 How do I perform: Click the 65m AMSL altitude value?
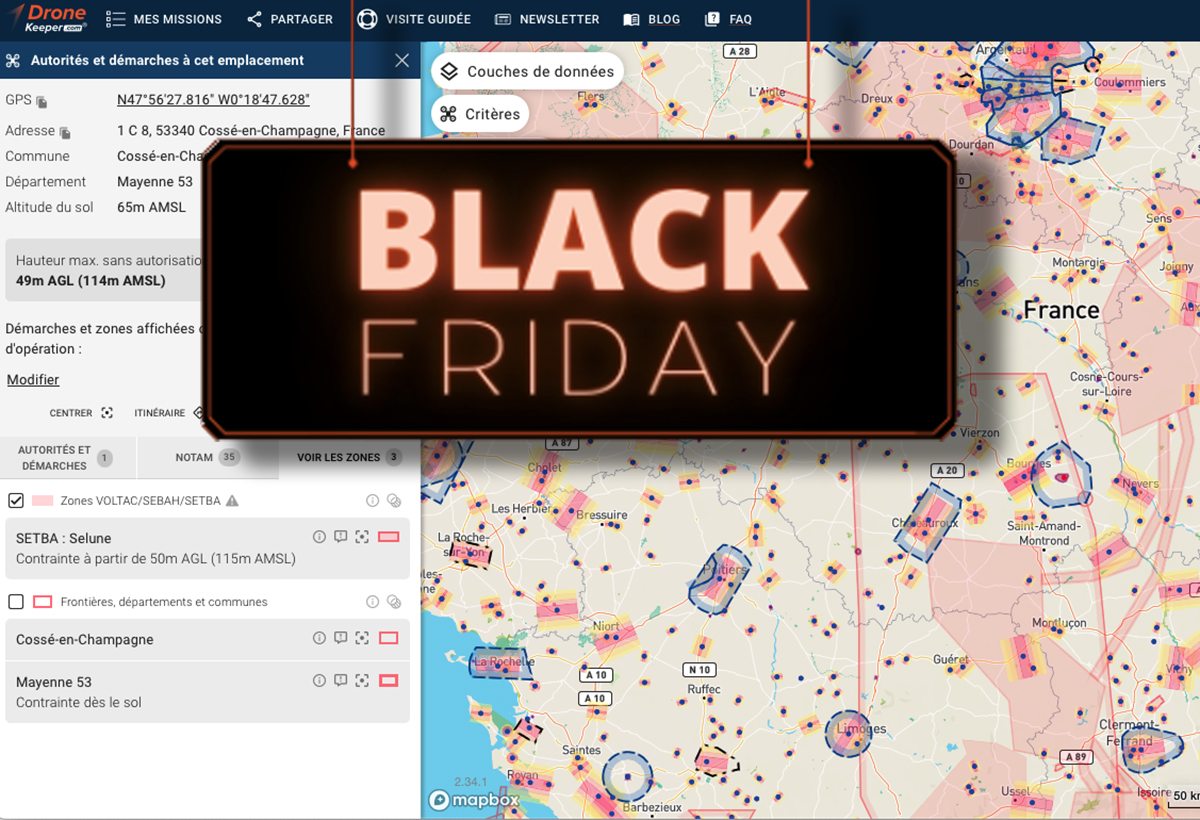pos(151,208)
